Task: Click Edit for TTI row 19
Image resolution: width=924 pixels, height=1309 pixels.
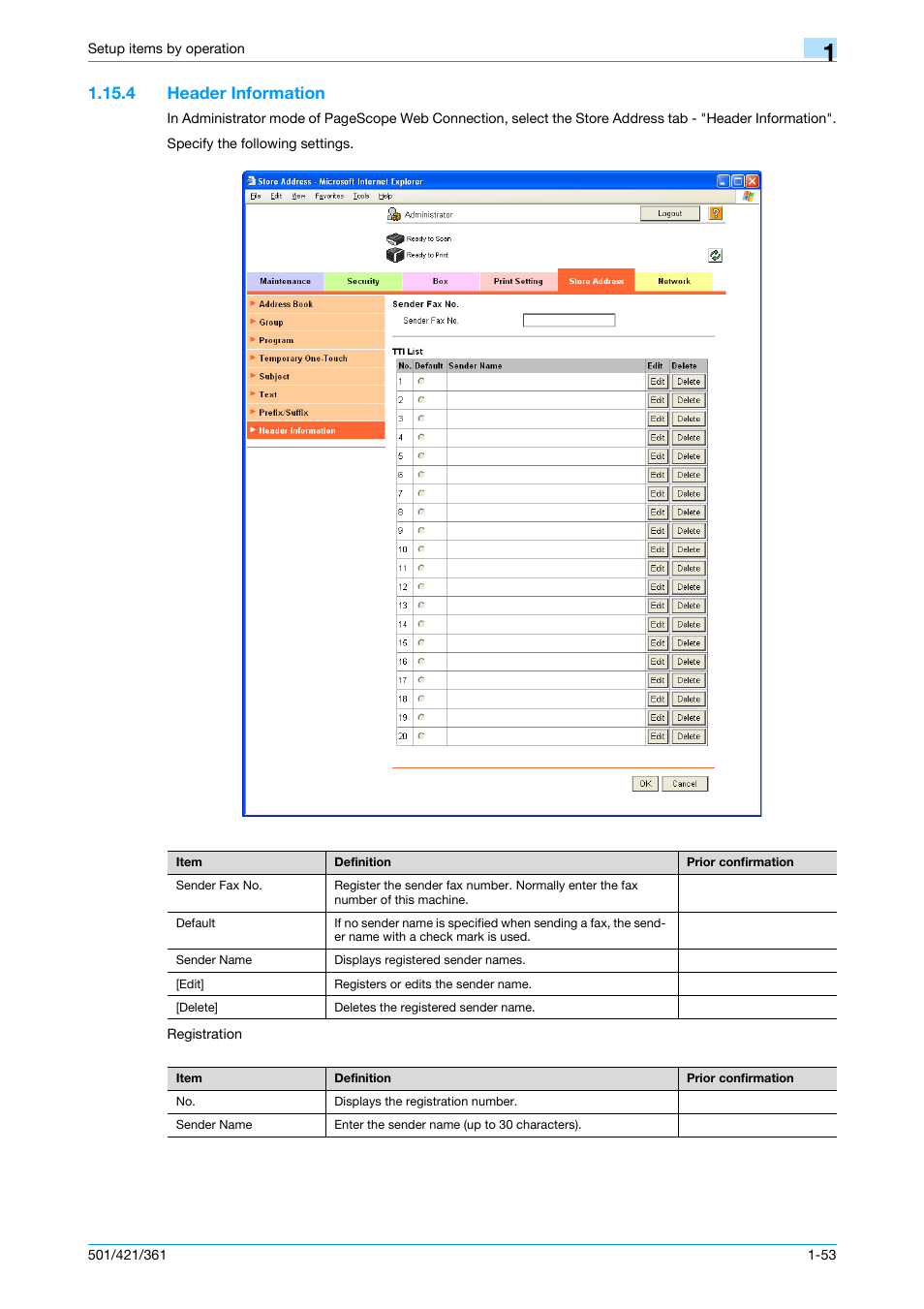Action: tap(658, 718)
